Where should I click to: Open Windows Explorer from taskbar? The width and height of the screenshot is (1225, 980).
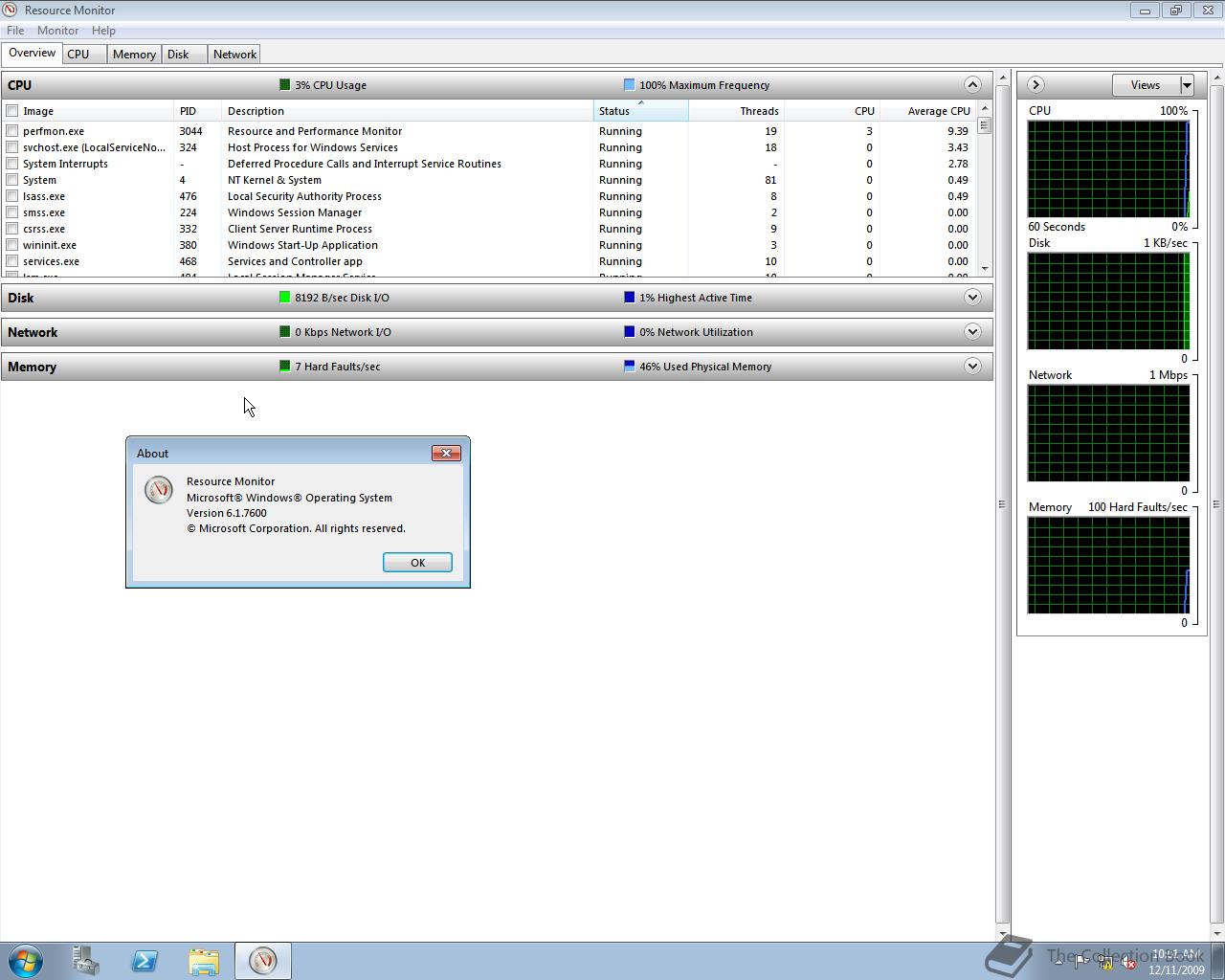pyautogui.click(x=204, y=960)
